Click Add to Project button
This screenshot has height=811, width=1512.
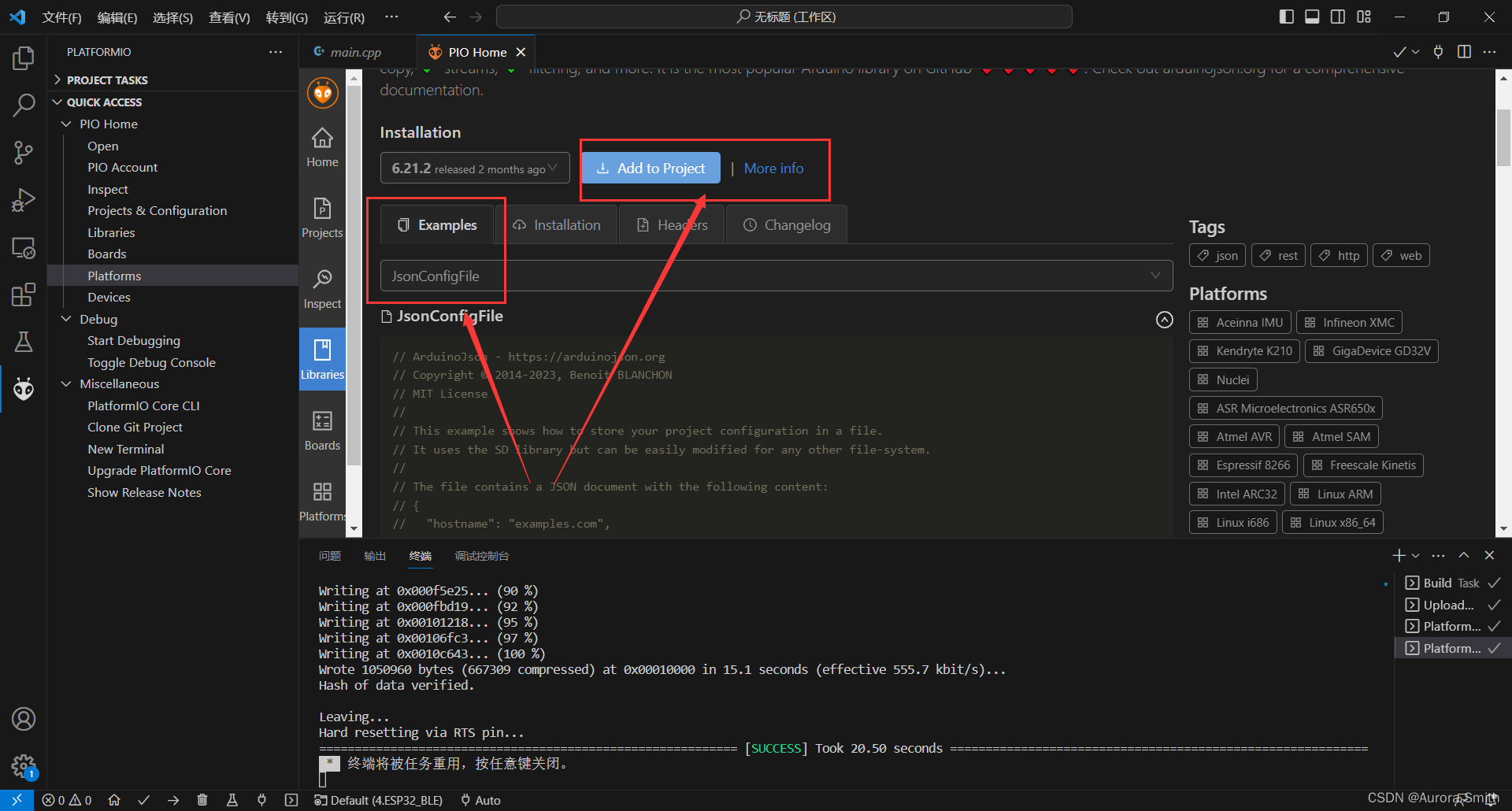[651, 168]
